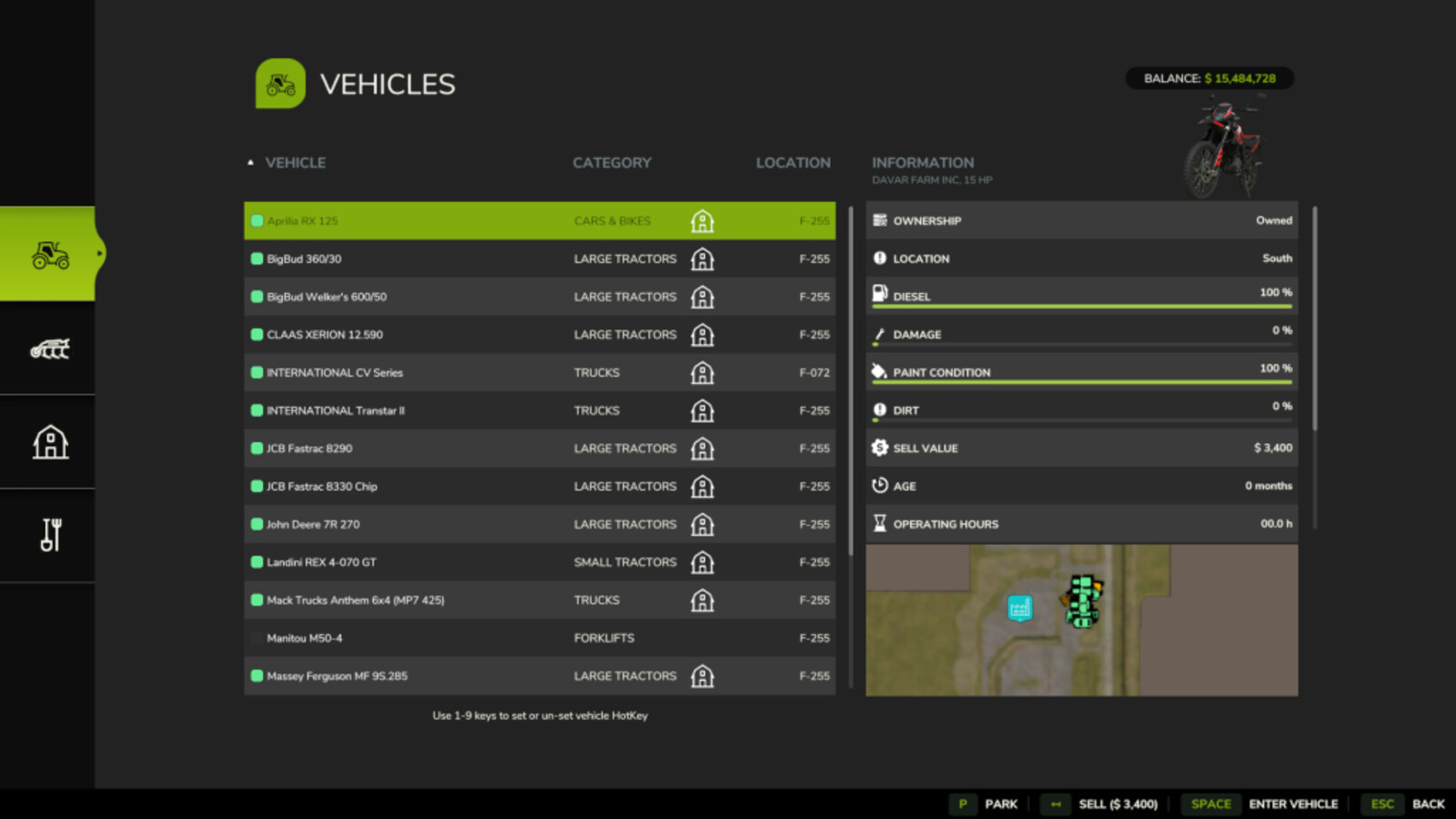Screen dimensions: 1456x819
Task: Click the sell value dollar icon
Action: coord(878,447)
